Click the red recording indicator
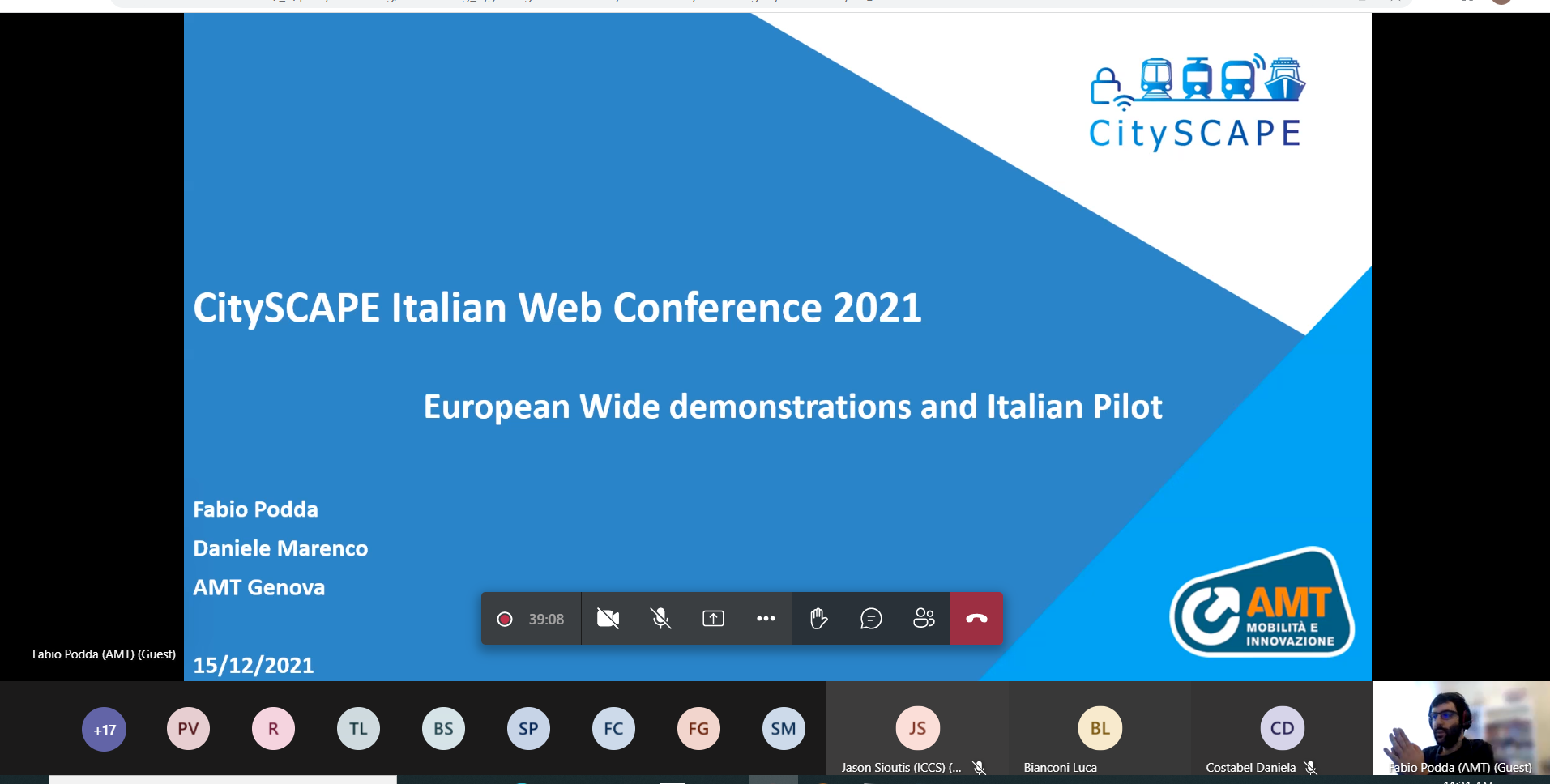The height and width of the screenshot is (784, 1550). [x=504, y=619]
